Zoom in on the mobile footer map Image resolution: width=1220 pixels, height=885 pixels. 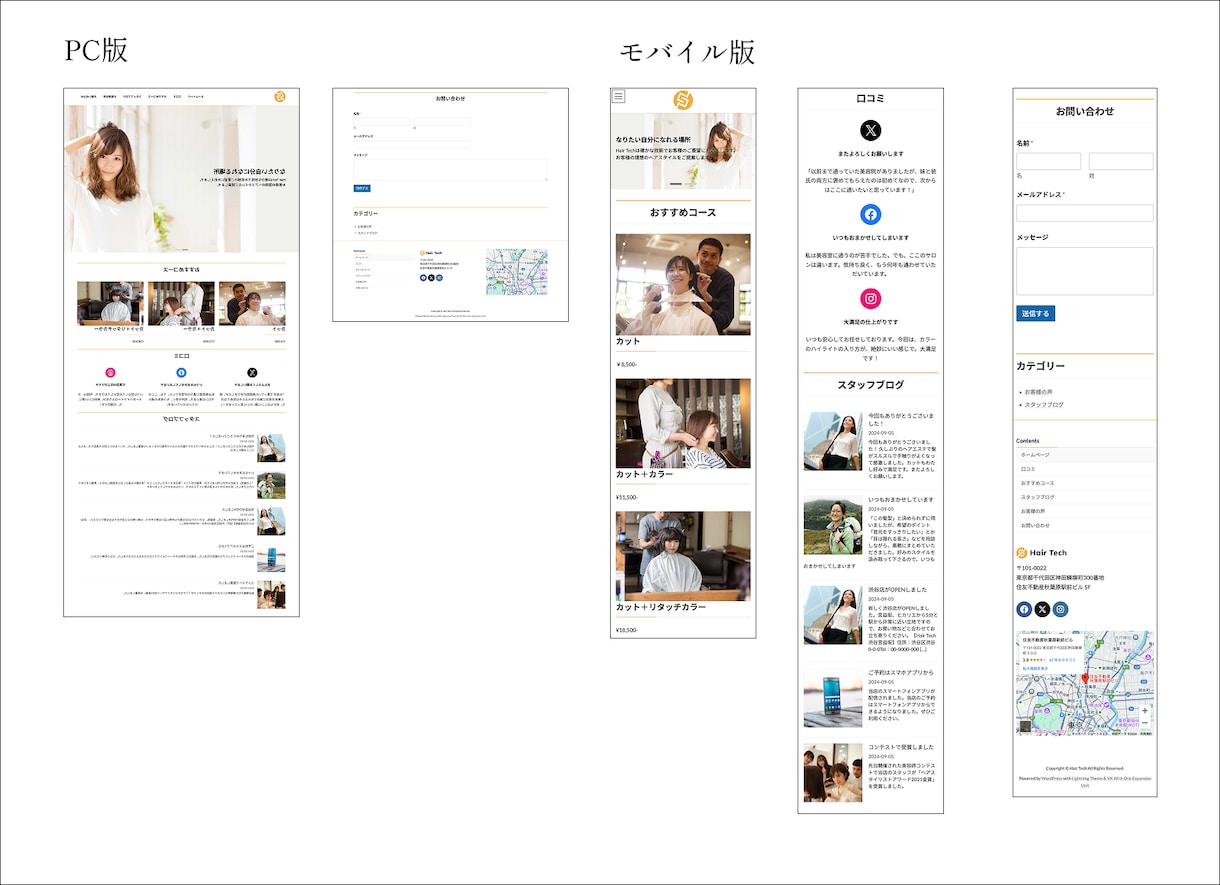pos(1144,710)
